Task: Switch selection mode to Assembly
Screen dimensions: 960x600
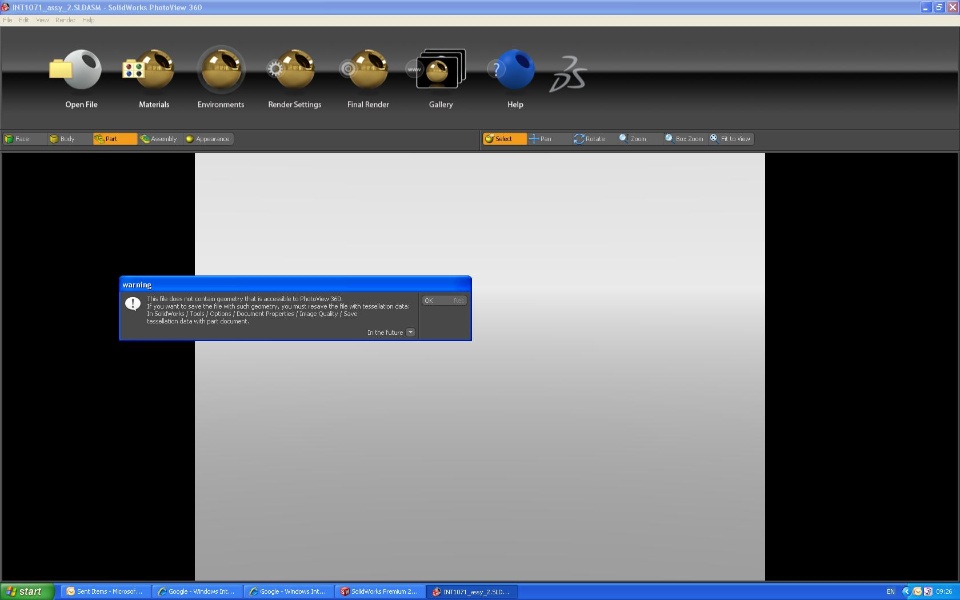Action: click(x=159, y=139)
